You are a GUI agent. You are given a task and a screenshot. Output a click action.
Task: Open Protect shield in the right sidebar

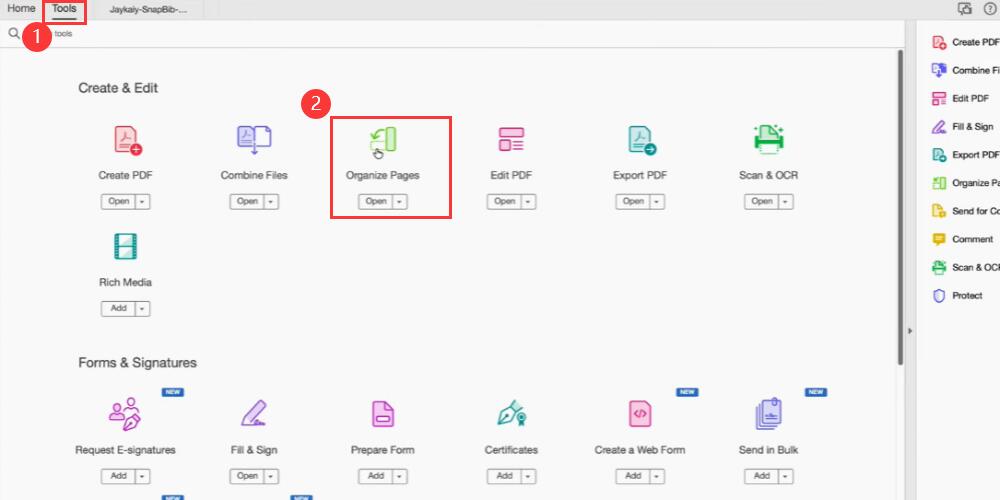958,296
